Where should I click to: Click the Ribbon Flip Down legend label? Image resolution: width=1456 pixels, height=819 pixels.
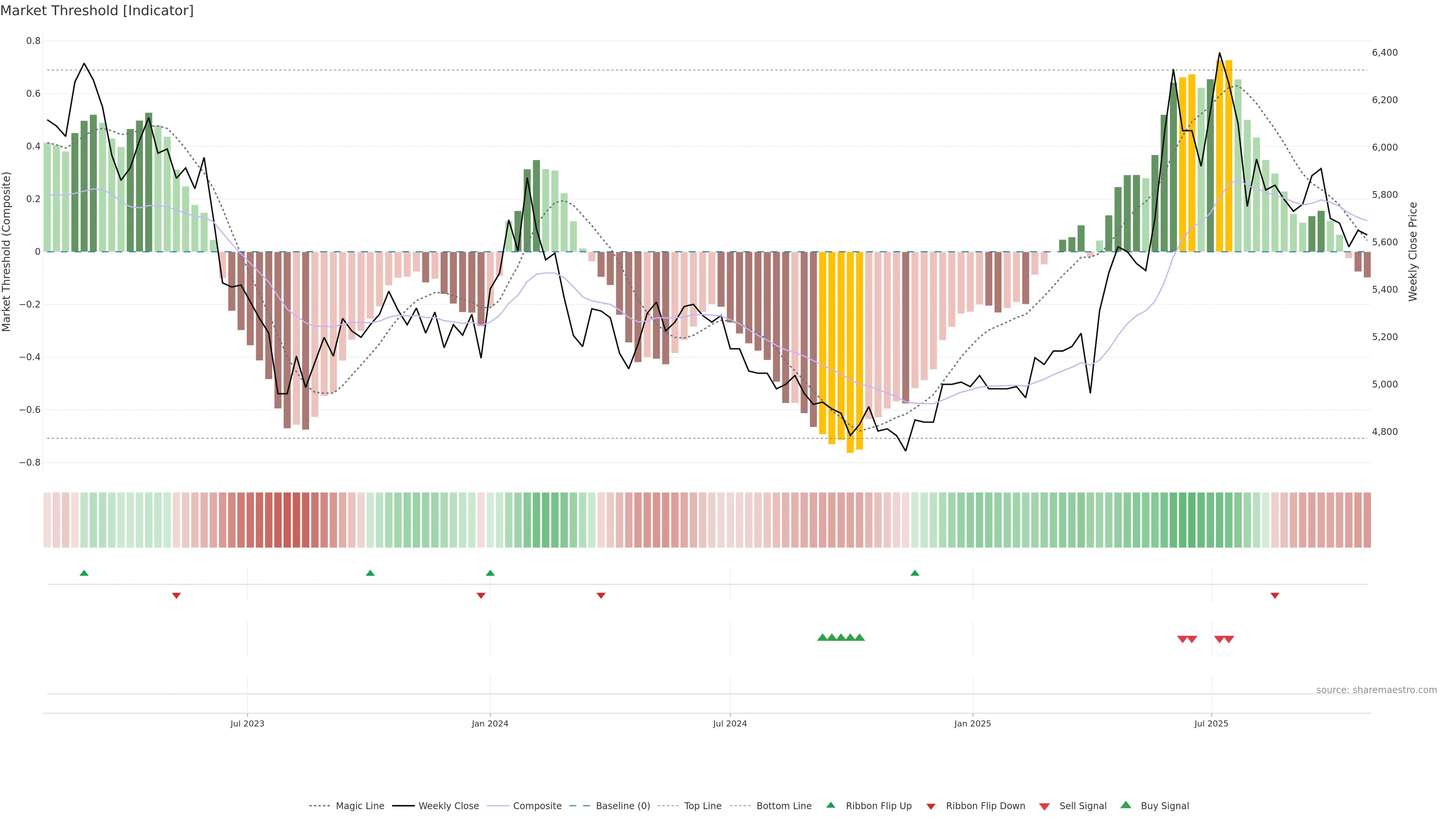click(985, 806)
